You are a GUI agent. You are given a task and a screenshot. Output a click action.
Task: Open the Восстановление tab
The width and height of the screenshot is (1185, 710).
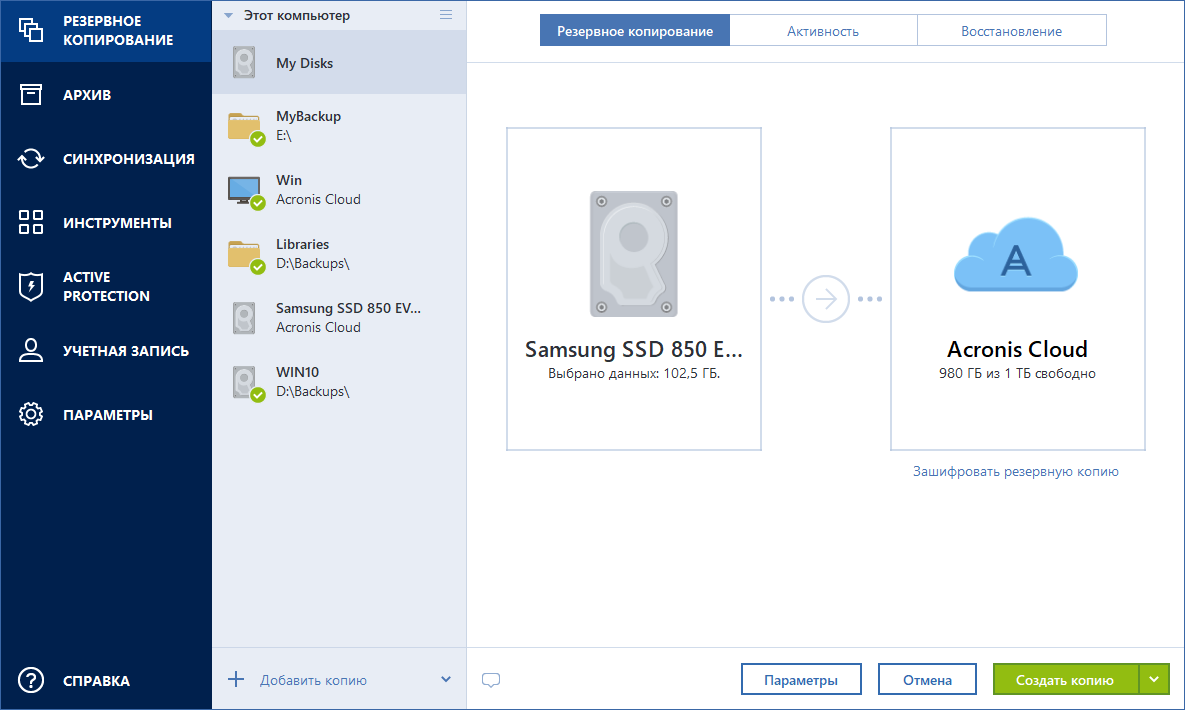pyautogui.click(x=1011, y=29)
